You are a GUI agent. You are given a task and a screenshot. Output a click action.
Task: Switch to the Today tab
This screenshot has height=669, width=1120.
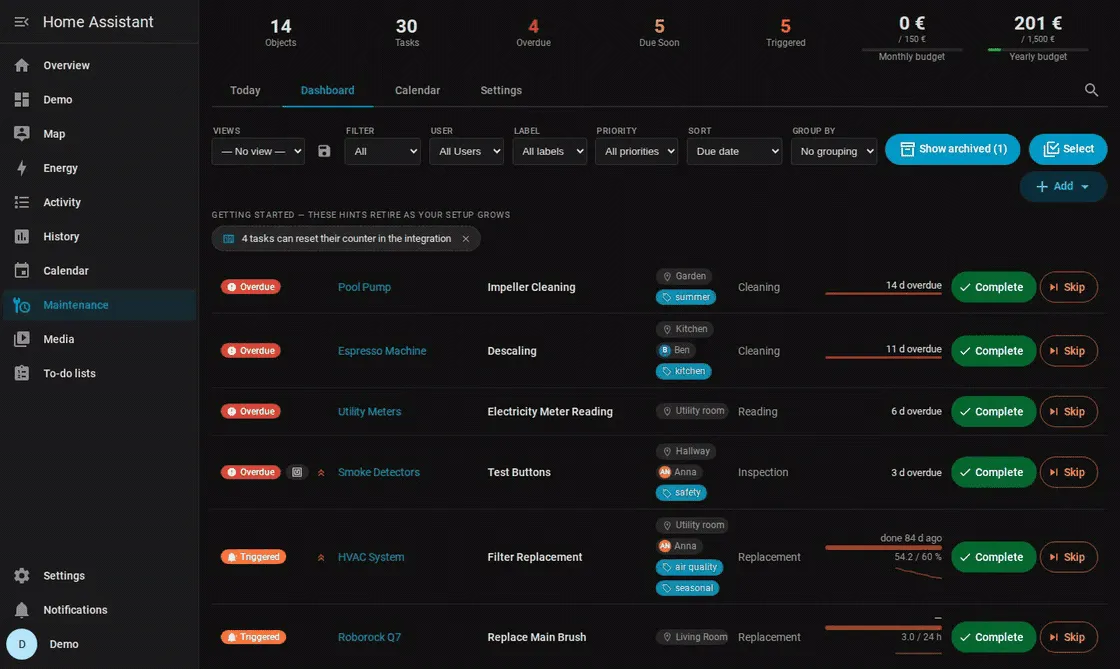tap(245, 91)
